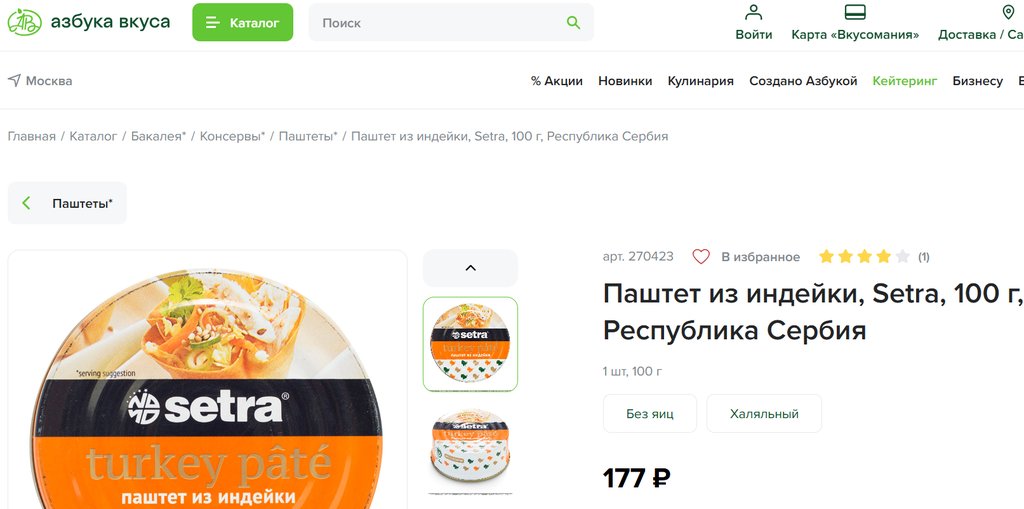This screenshot has width=1024, height=509.
Task: Click the Бакалея* breadcrumb link
Action: pyautogui.click(x=159, y=137)
